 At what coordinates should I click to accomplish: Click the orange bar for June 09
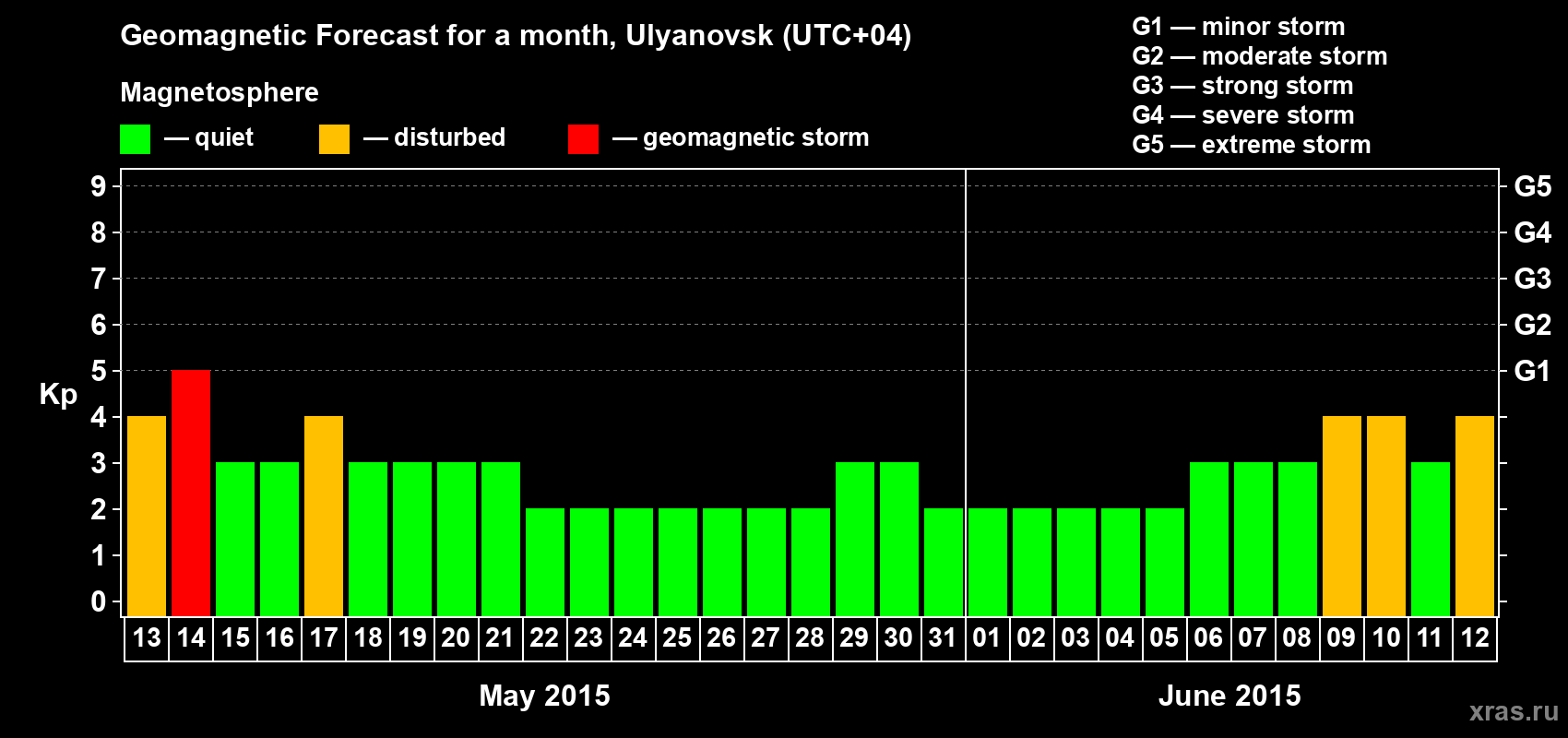[1342, 517]
